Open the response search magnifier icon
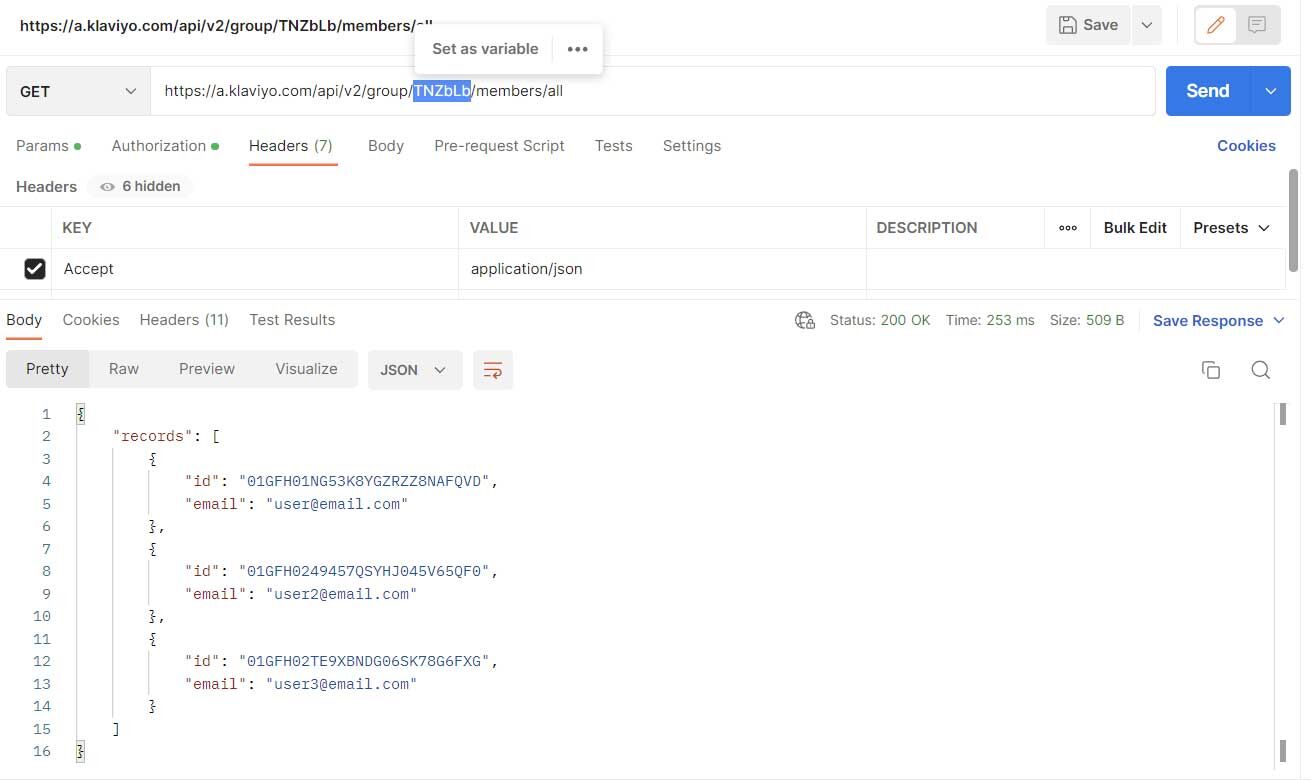Screen dimensions: 1311x780 click(x=1261, y=370)
